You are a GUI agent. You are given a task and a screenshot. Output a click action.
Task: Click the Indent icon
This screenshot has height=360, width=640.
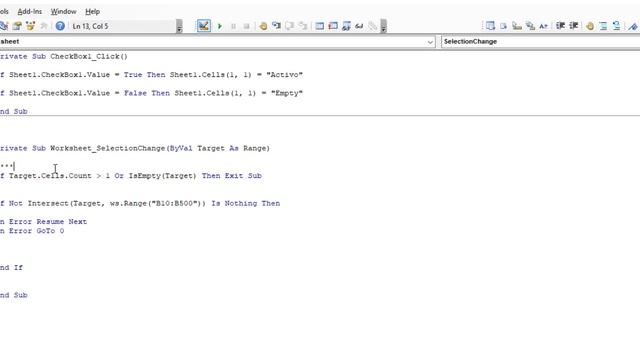560,26
